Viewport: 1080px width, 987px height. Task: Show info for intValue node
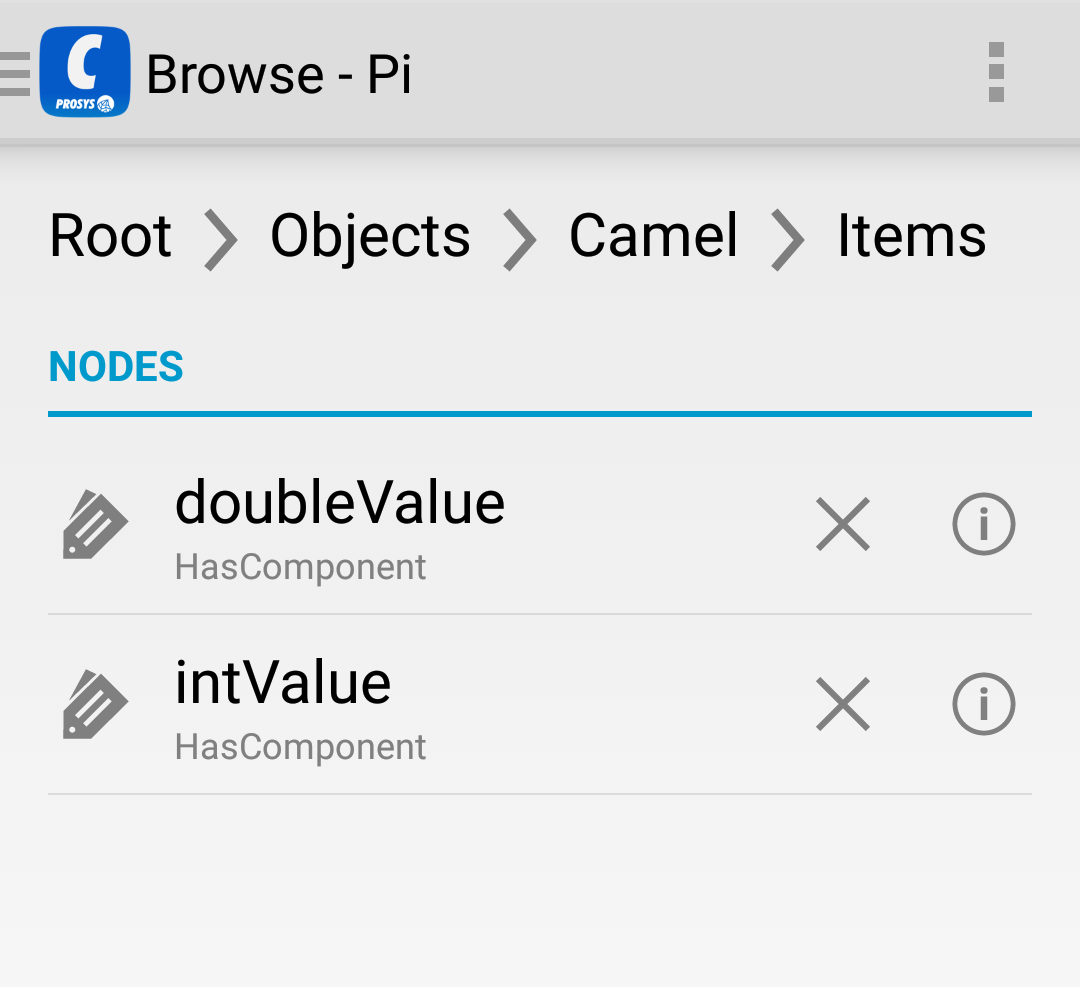983,704
